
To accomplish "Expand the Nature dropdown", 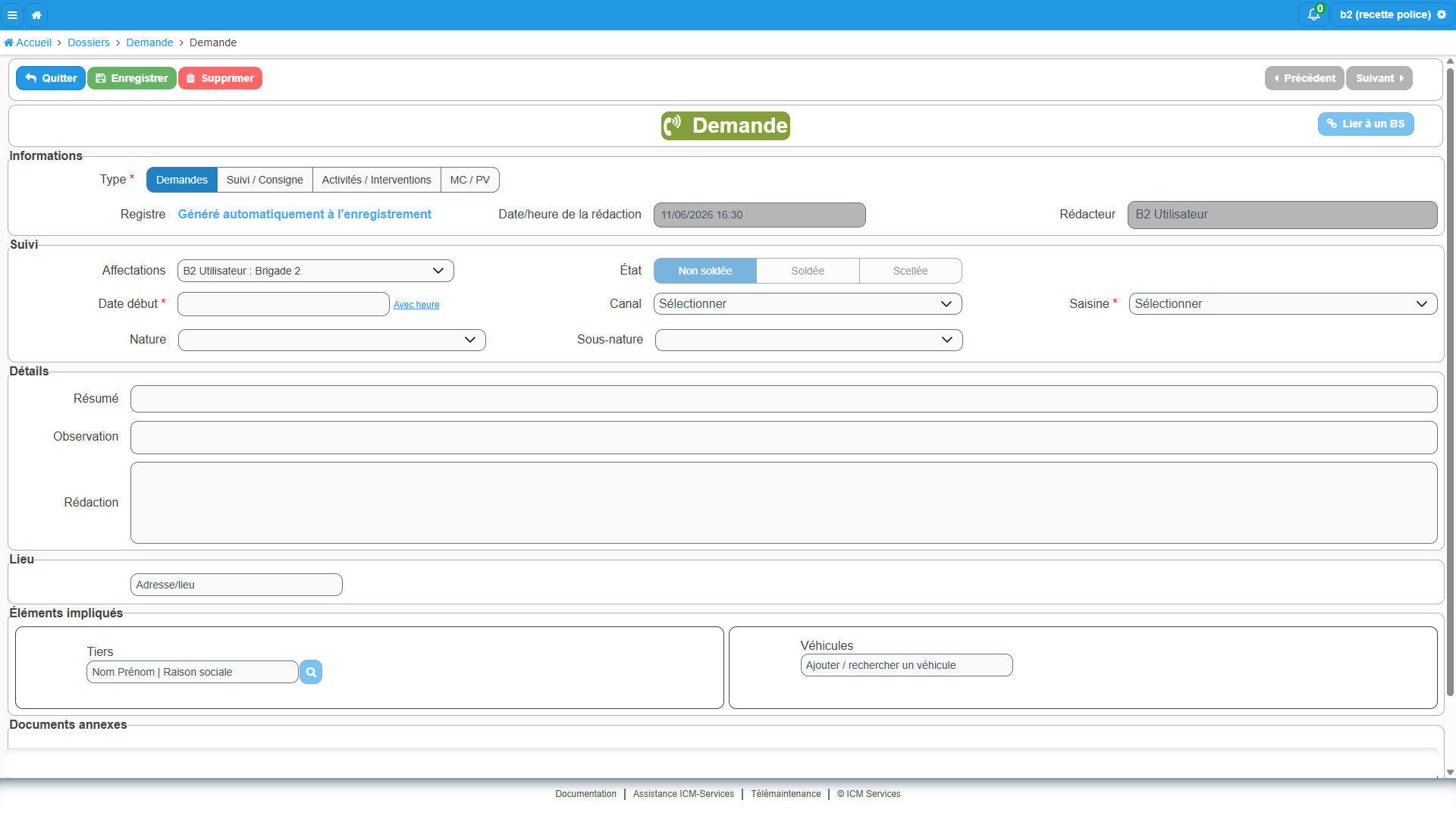I will tap(332, 340).
